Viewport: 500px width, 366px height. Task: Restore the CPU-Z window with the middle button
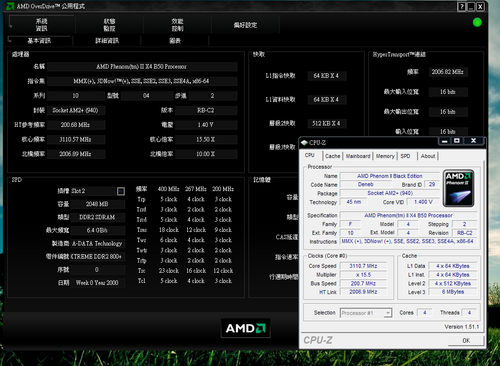[457, 141]
